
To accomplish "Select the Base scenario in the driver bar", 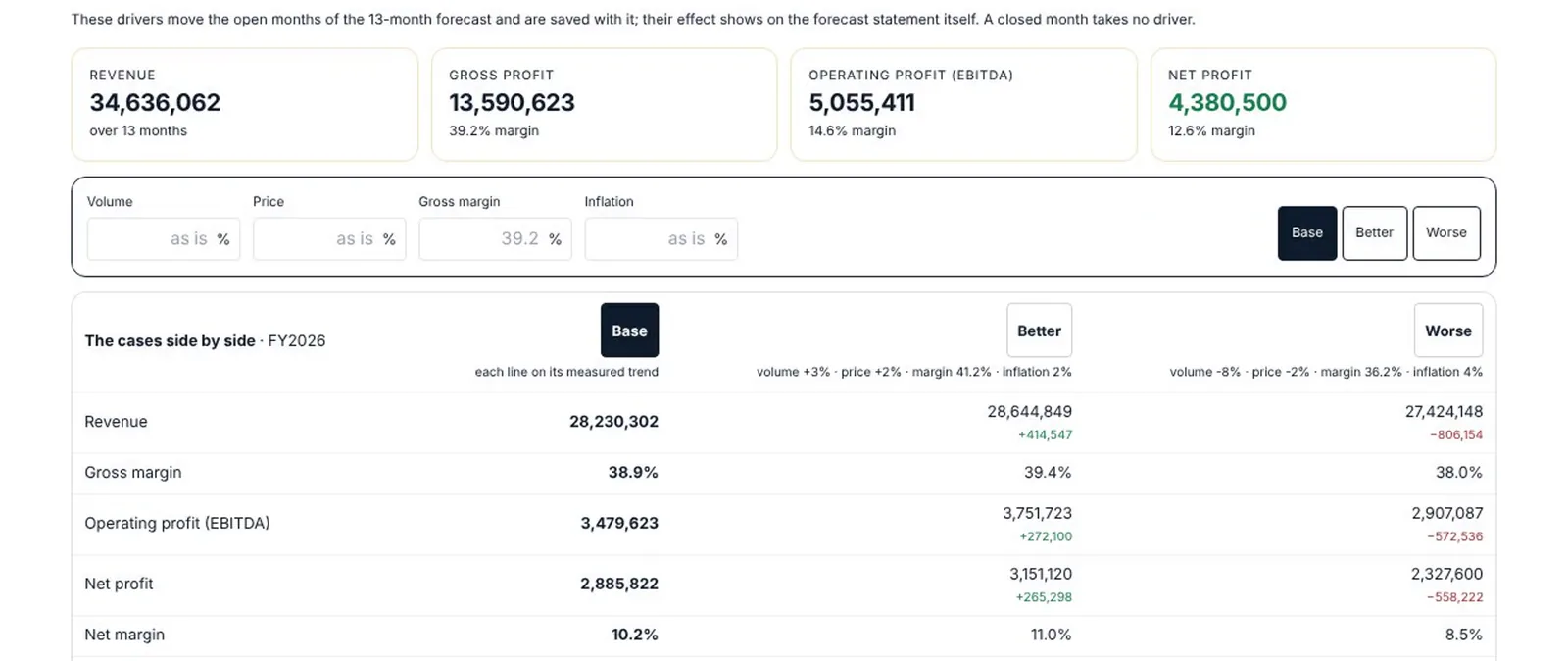I will coord(1306,233).
